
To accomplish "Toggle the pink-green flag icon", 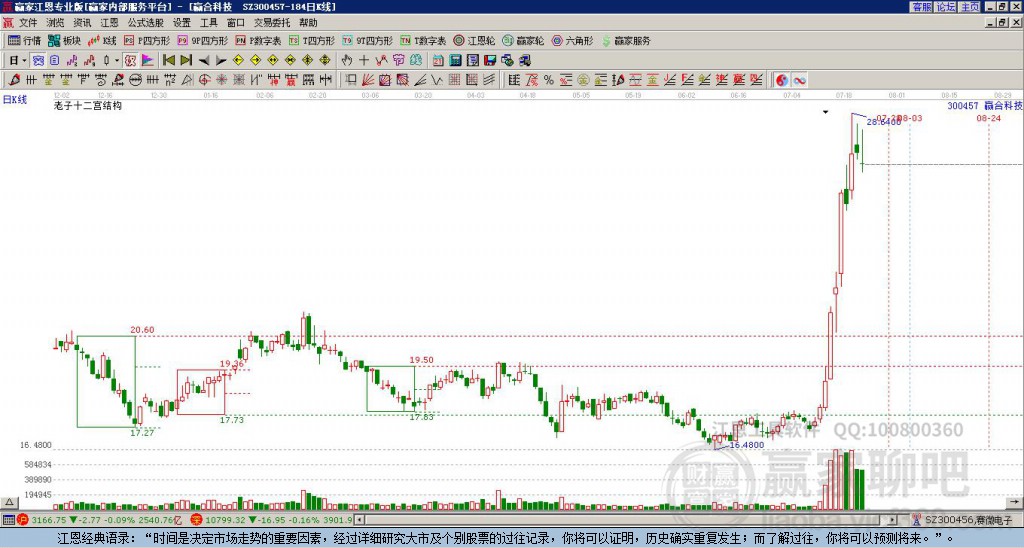I will (x=148, y=60).
